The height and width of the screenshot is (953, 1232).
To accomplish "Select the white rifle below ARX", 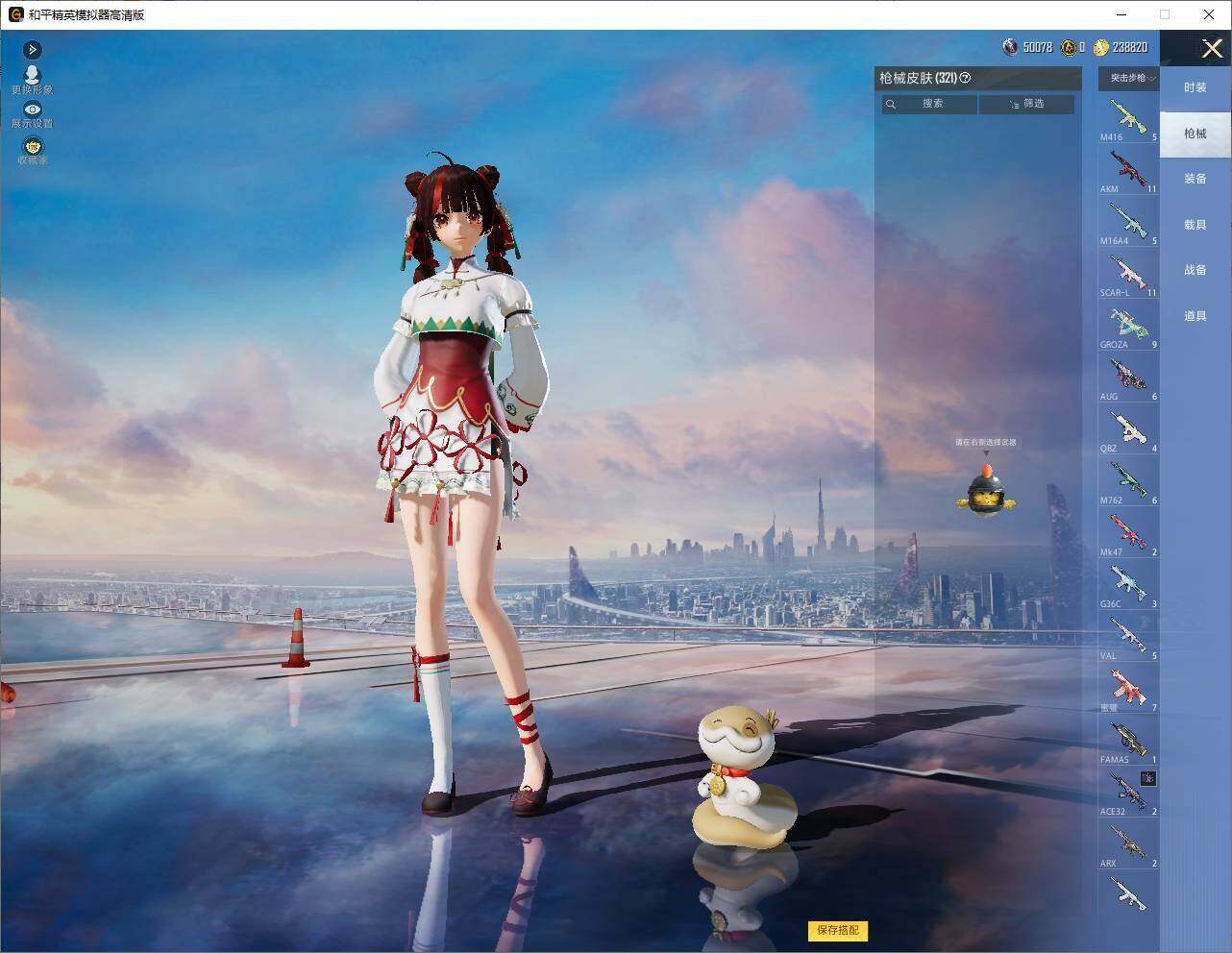I will point(1128,895).
